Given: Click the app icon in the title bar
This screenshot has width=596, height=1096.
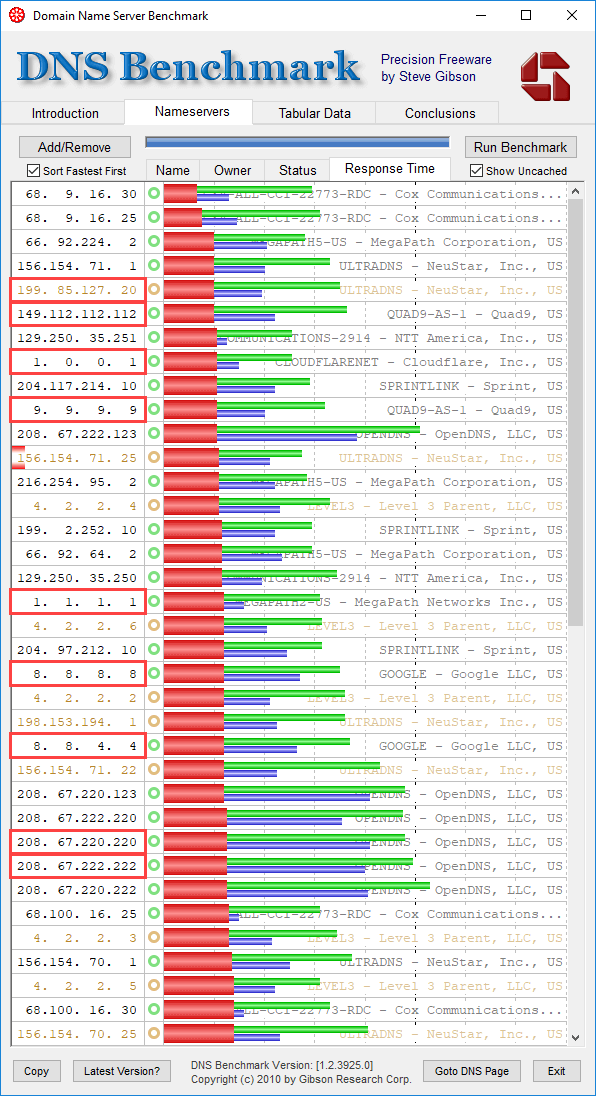Looking at the screenshot, I should [x=16, y=15].
